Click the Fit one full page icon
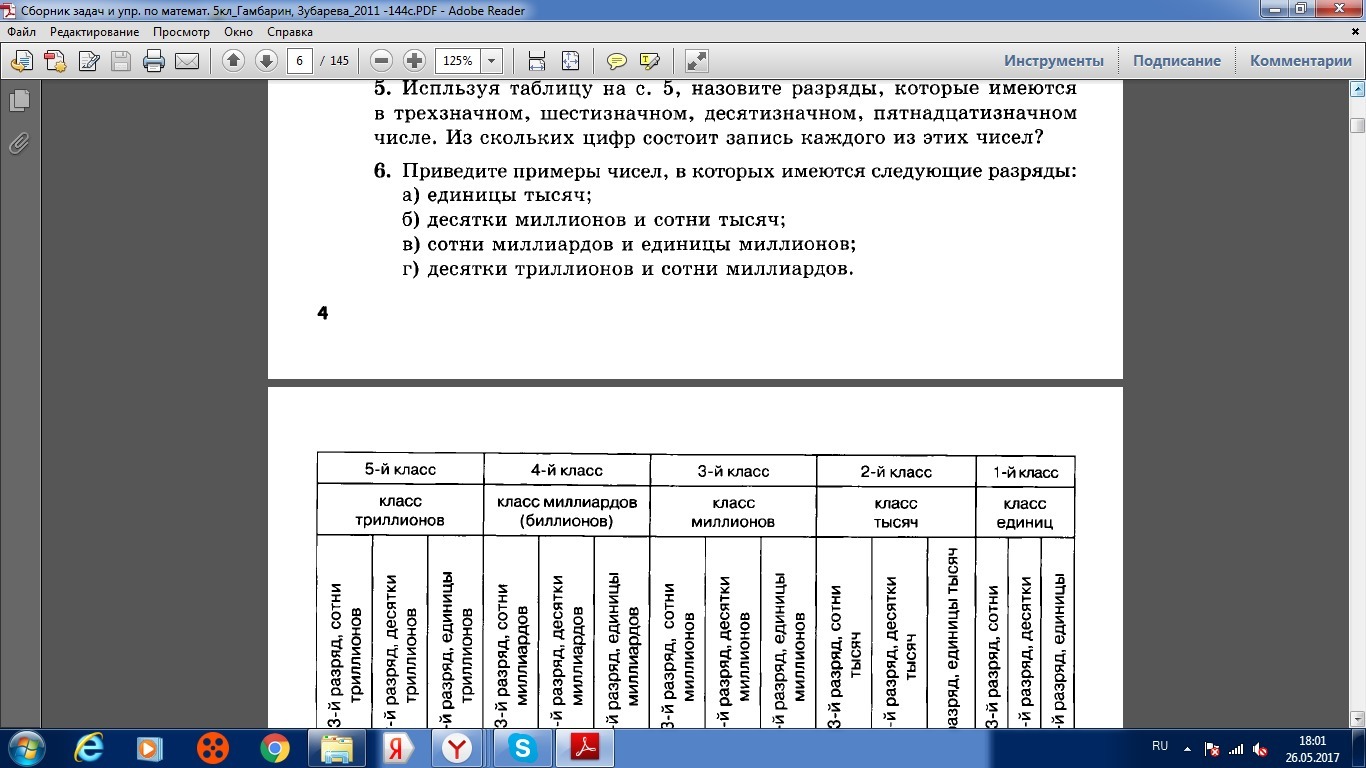Viewport: 1366px width, 768px height. point(570,61)
